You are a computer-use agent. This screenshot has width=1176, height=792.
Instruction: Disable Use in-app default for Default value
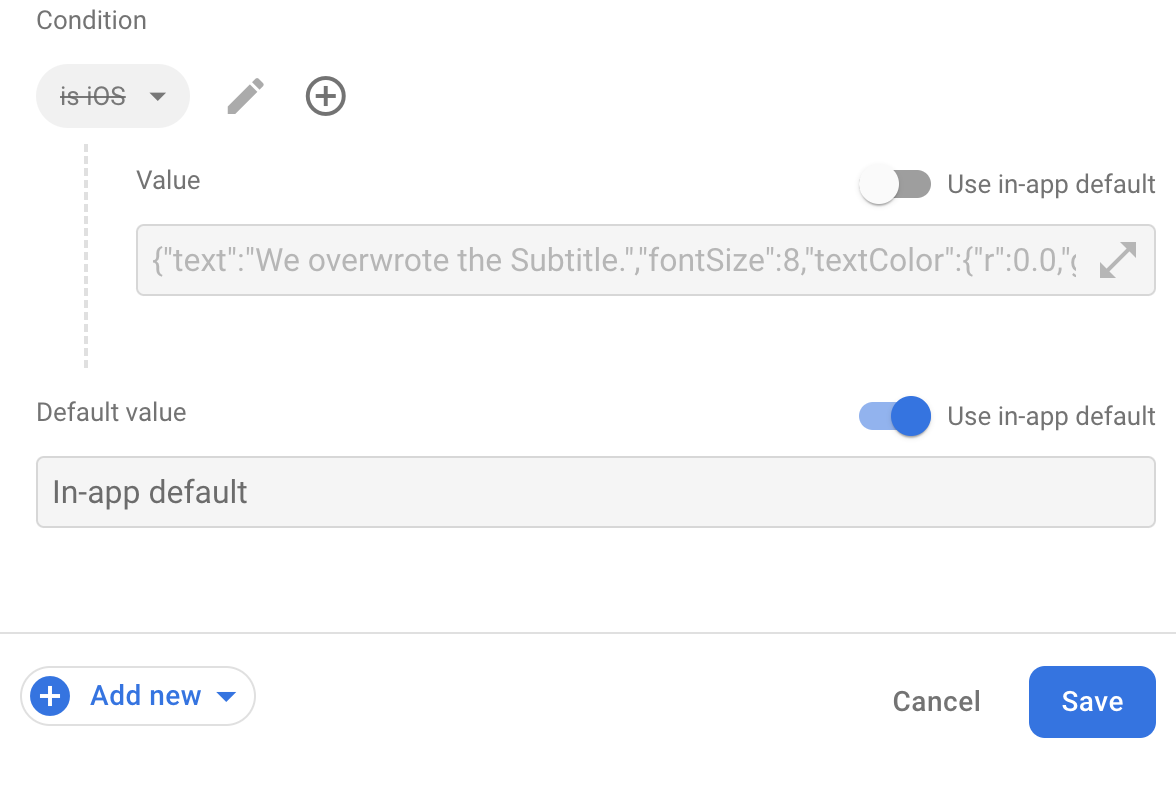pos(894,416)
